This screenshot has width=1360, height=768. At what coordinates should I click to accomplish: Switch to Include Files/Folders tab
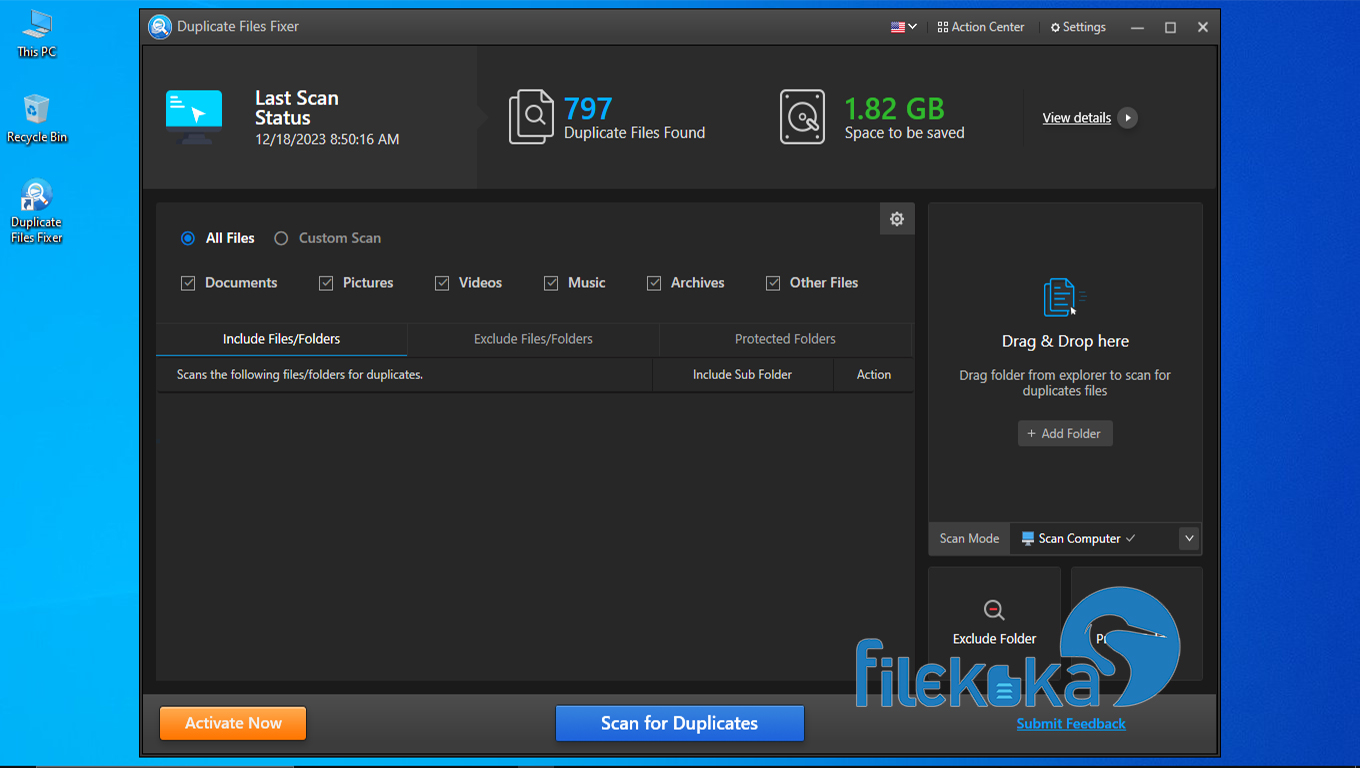coord(282,339)
